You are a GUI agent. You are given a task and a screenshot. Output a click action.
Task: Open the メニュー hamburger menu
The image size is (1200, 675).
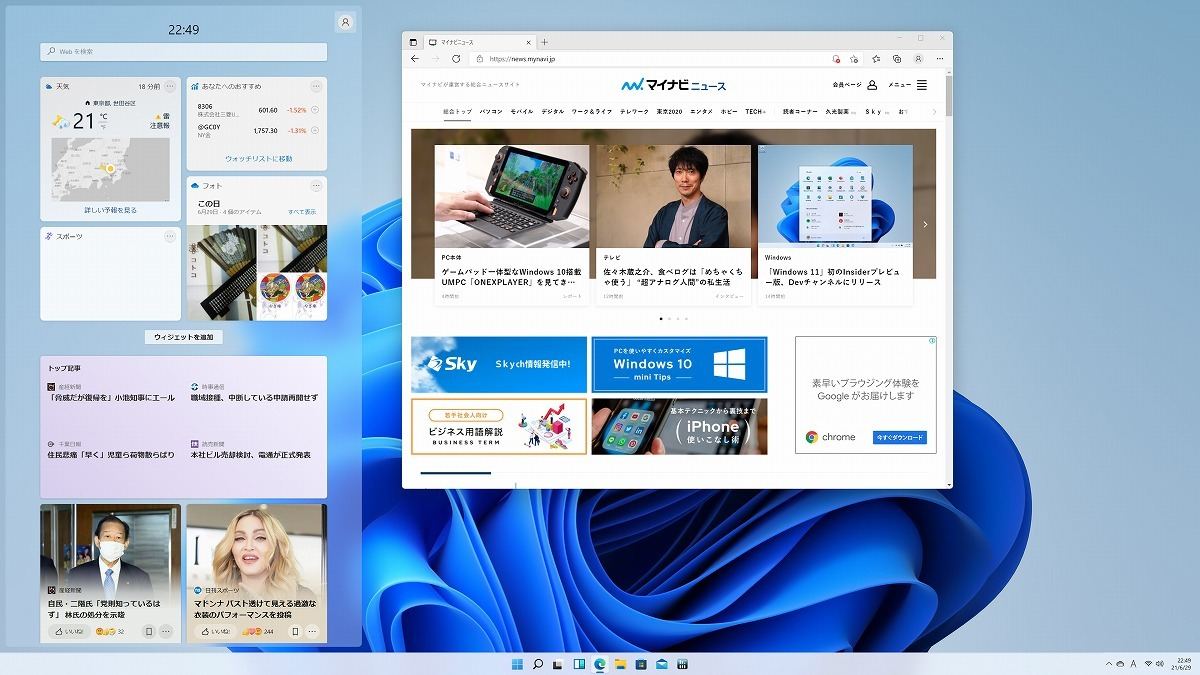point(908,85)
